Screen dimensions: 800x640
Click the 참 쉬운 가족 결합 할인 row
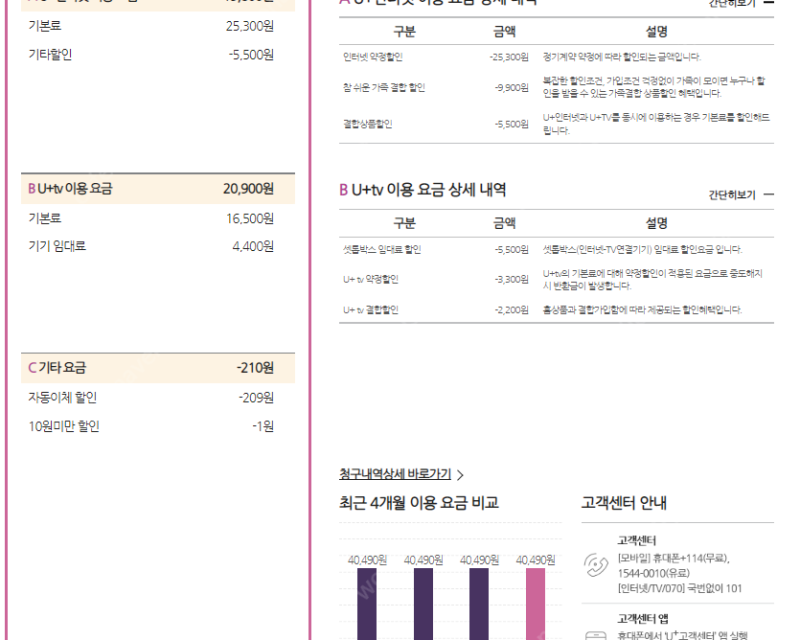pos(556,87)
